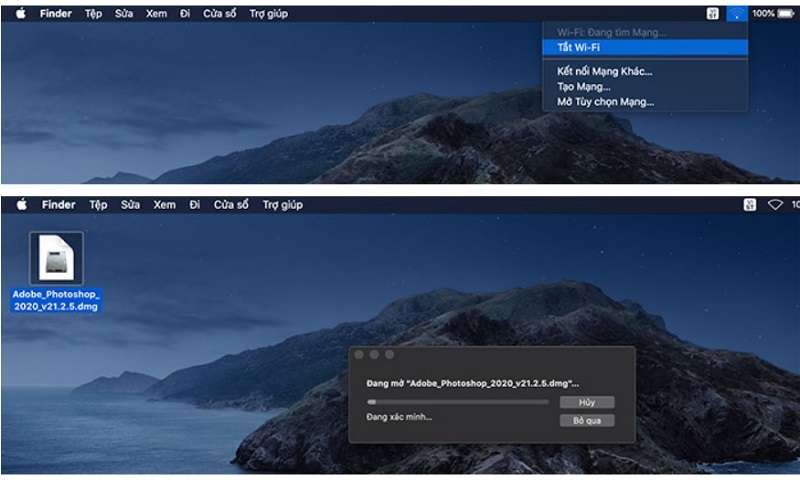Viewport: 800px width, 480px height.
Task: Open the Apple menu in the top screenshot
Action: 20,14
